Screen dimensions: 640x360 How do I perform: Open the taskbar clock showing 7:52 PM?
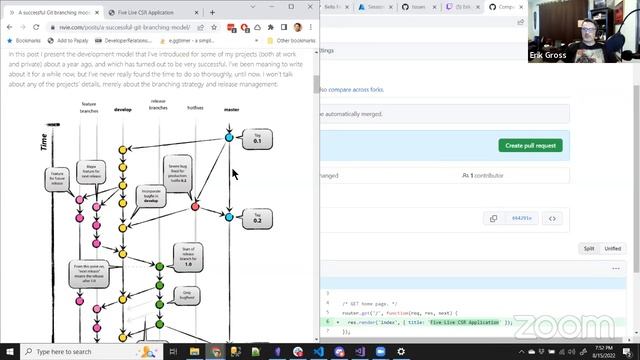pyautogui.click(x=604, y=351)
